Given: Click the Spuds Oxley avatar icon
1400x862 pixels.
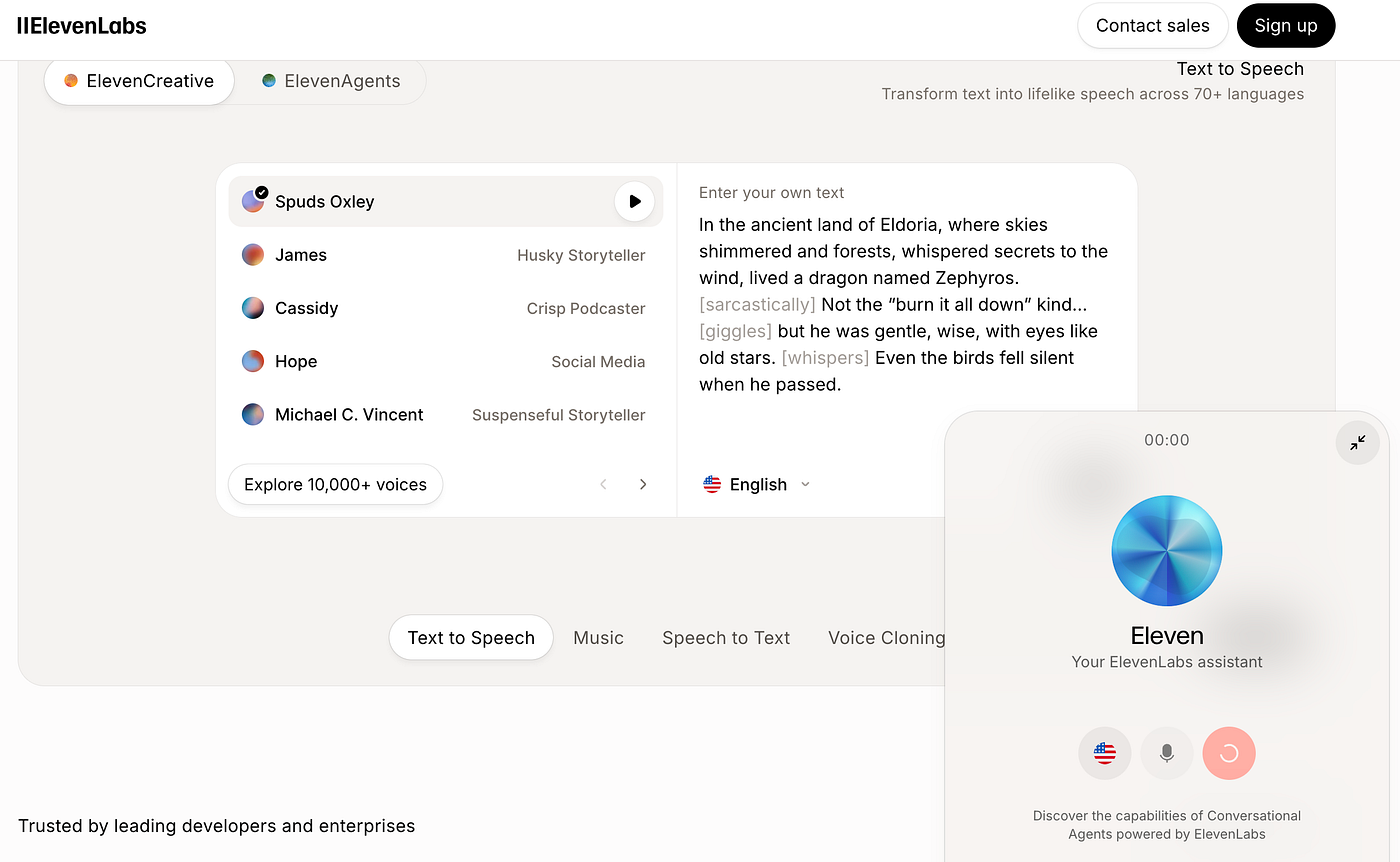Looking at the screenshot, I should tap(253, 201).
